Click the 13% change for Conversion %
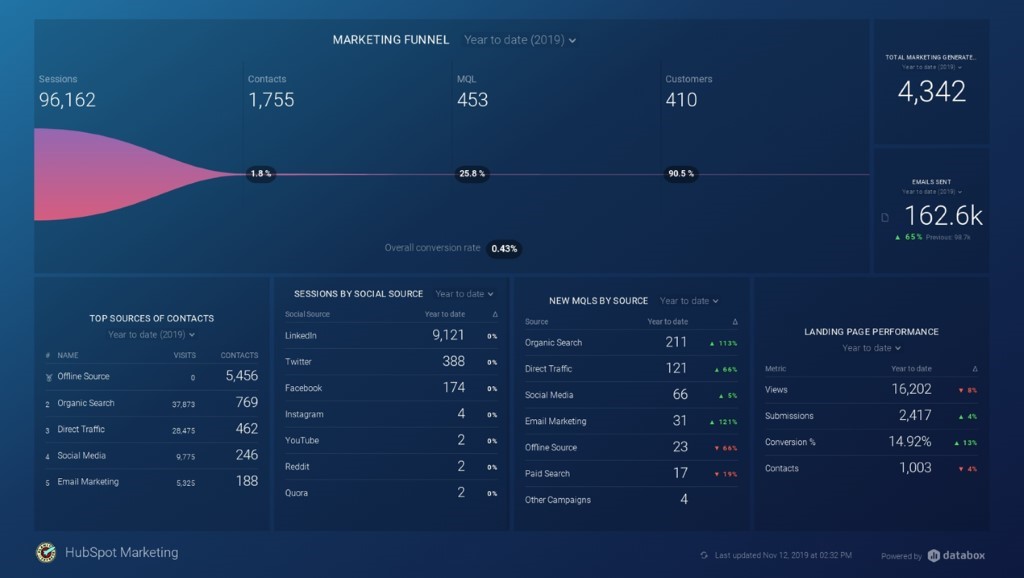 [x=966, y=443]
